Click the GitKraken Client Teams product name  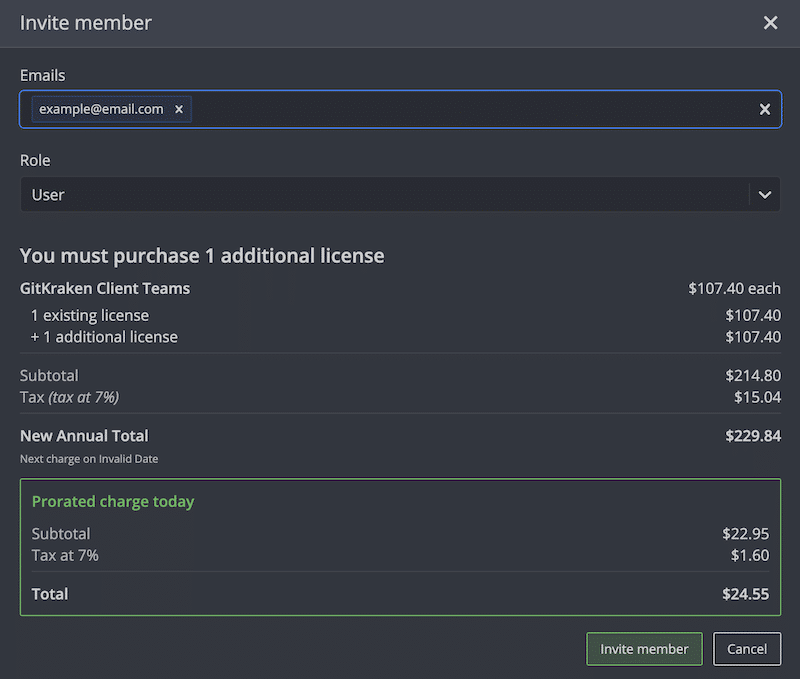[105, 288]
